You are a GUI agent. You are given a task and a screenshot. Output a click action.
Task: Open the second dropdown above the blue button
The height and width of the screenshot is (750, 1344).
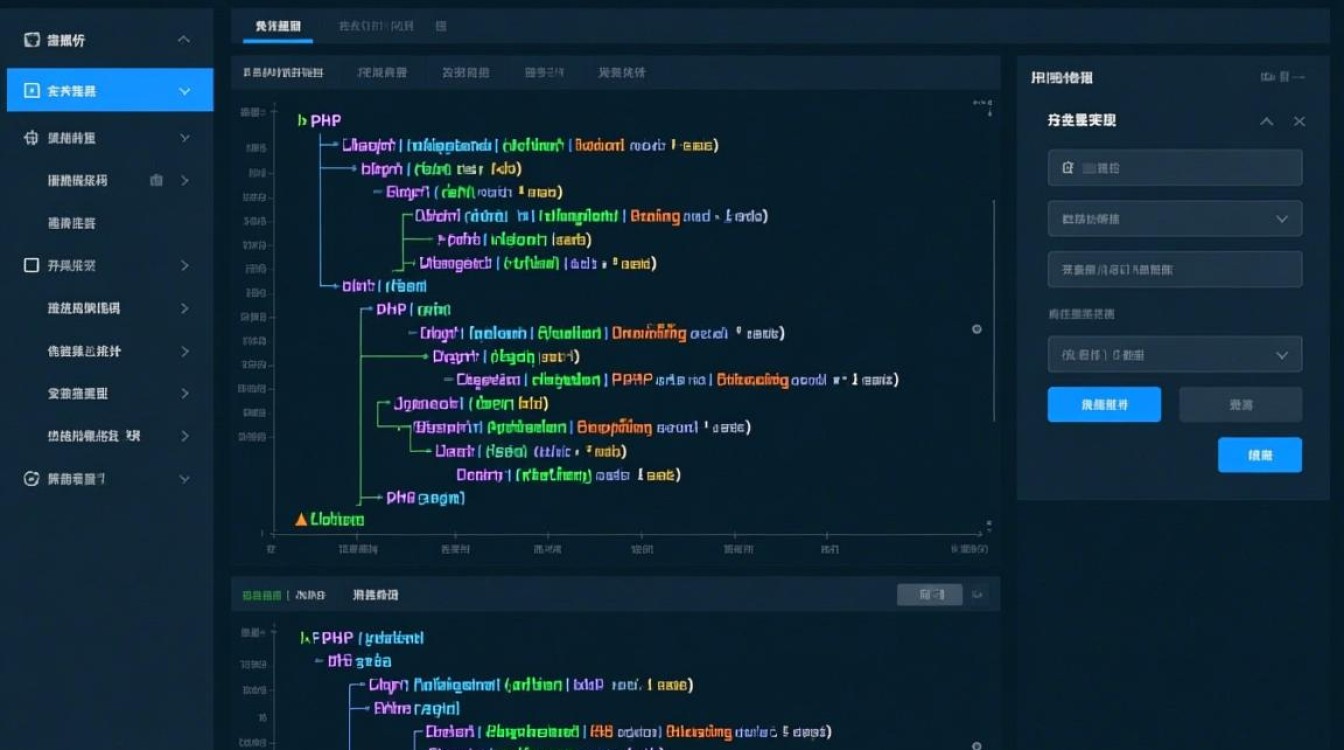1175,355
